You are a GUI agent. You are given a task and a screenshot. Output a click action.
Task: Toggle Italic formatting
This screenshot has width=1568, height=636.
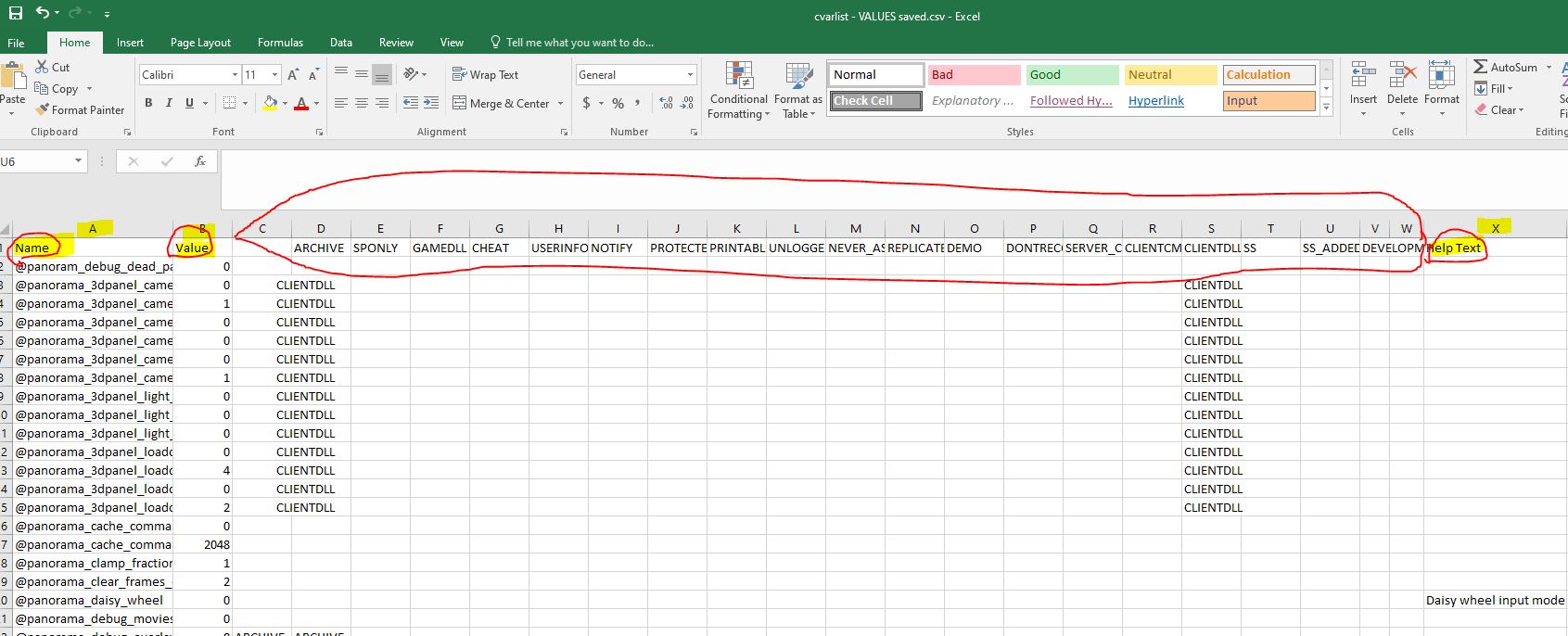click(169, 103)
